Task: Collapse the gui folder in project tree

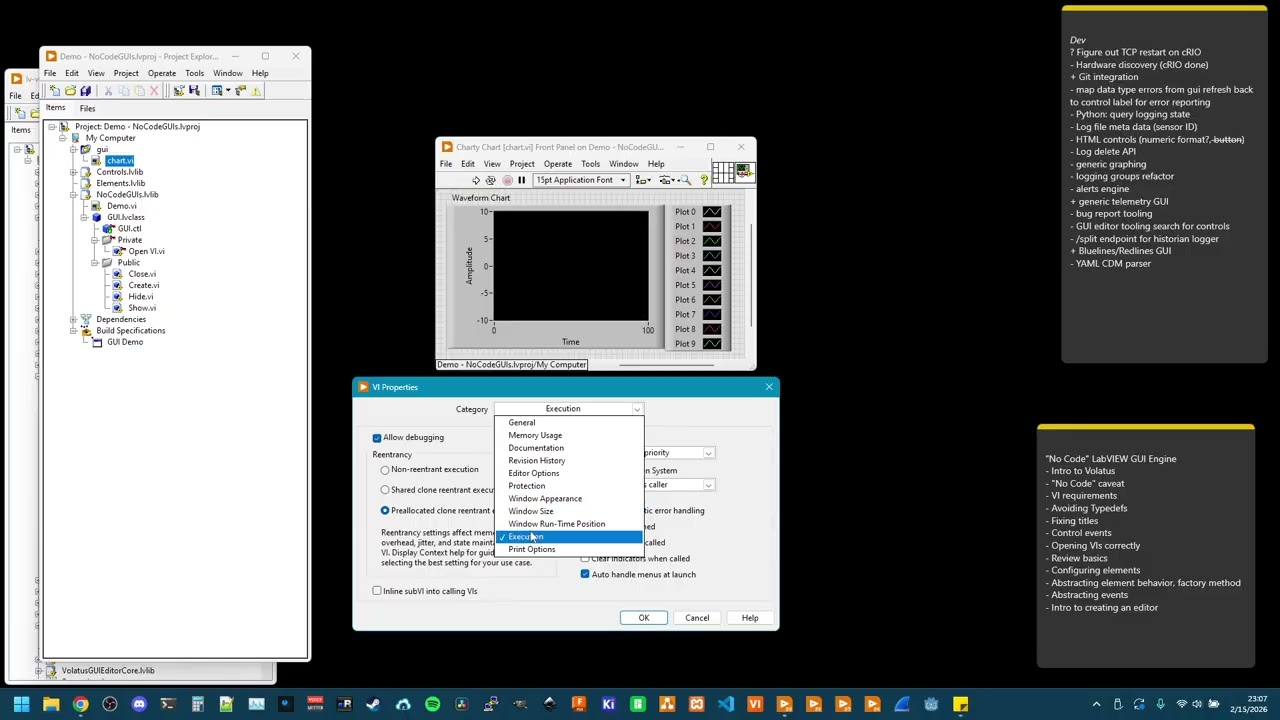Action: pyautogui.click(x=73, y=150)
